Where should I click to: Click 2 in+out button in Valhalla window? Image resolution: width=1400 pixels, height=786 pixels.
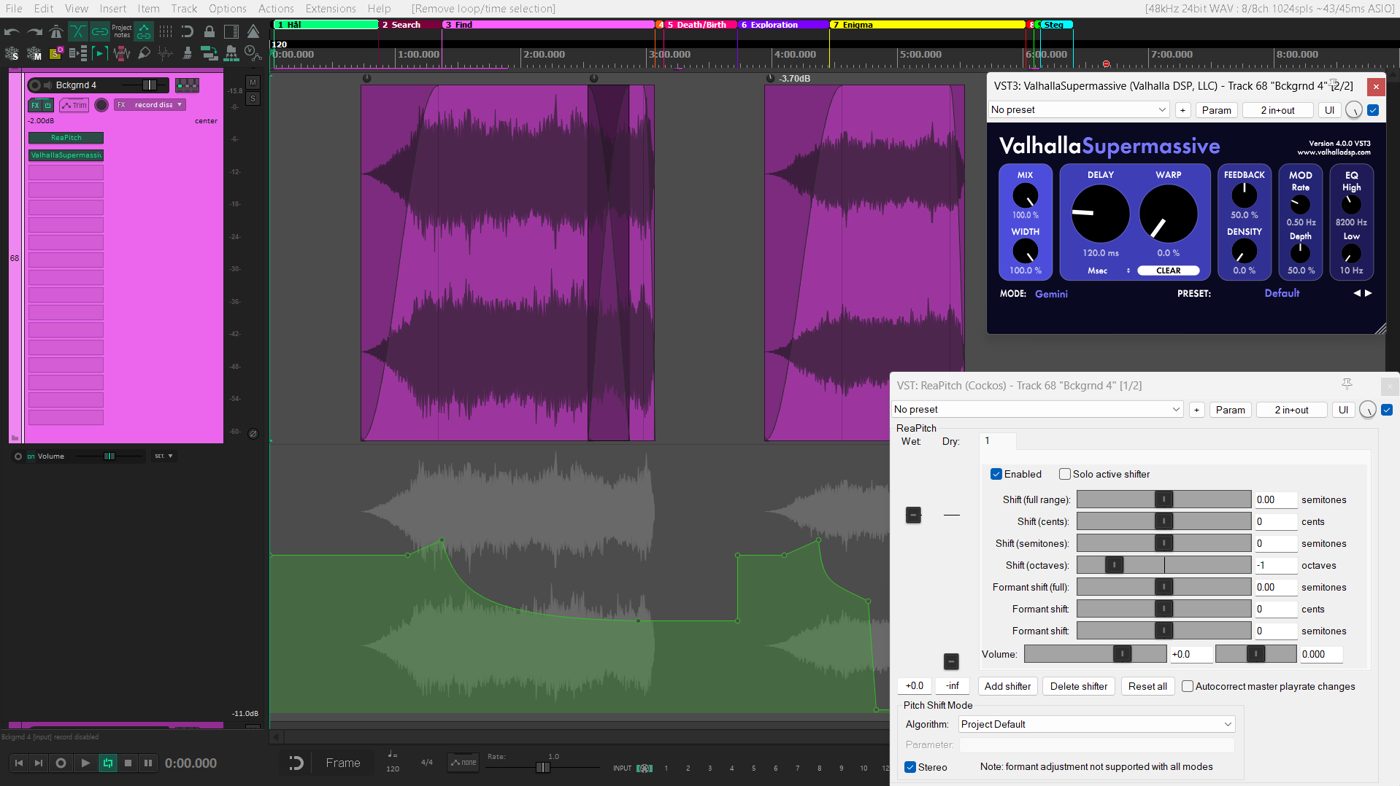(1277, 110)
